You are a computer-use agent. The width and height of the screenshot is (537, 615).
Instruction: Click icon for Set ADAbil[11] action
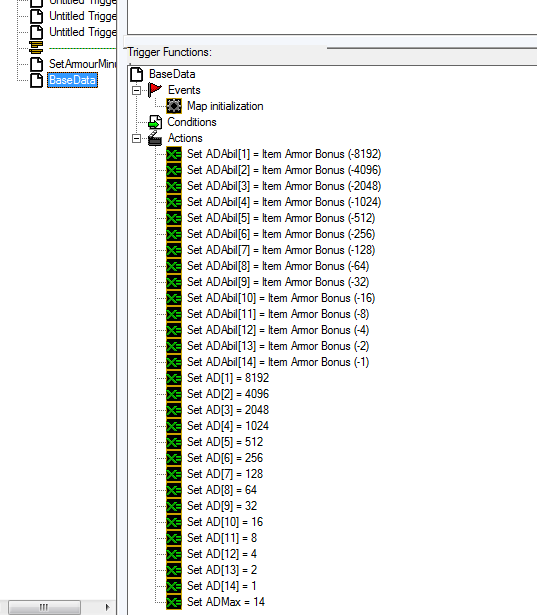[174, 314]
